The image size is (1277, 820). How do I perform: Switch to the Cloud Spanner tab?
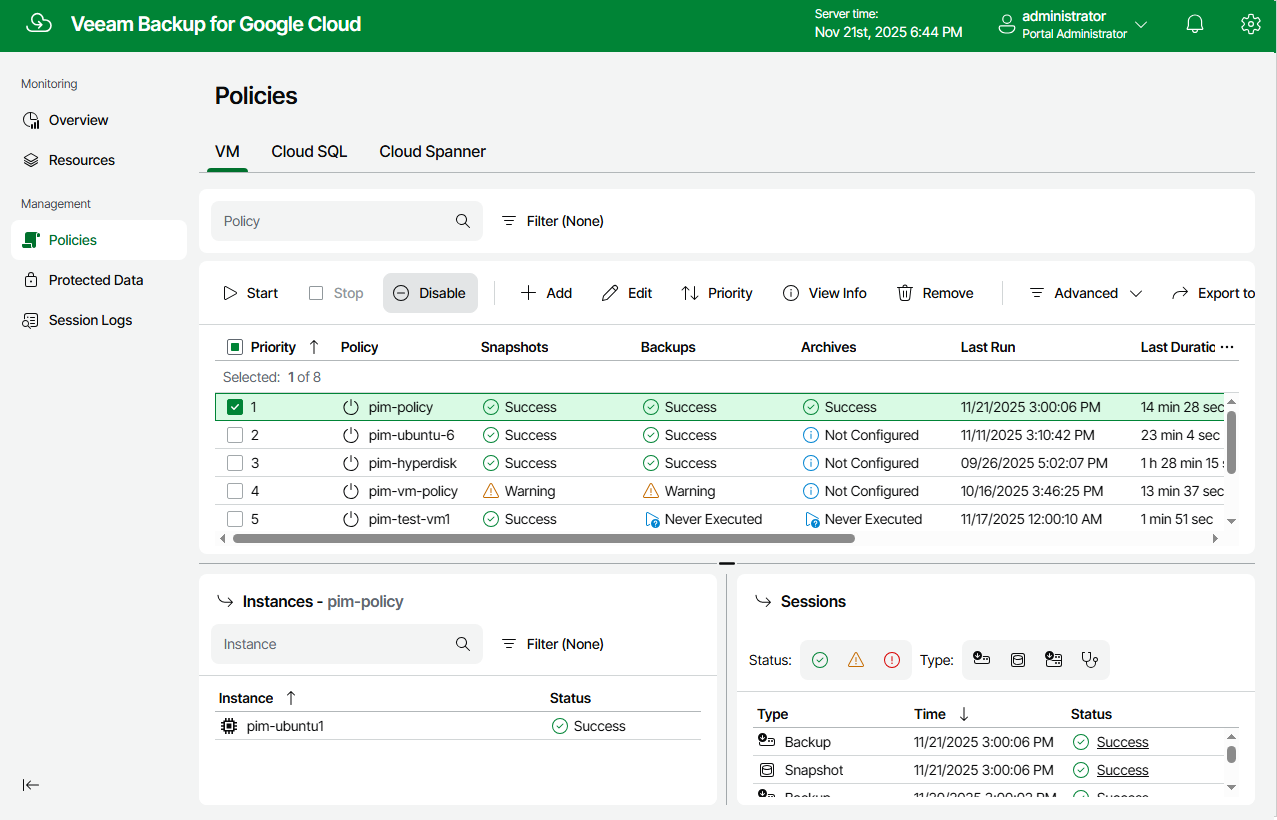433,151
